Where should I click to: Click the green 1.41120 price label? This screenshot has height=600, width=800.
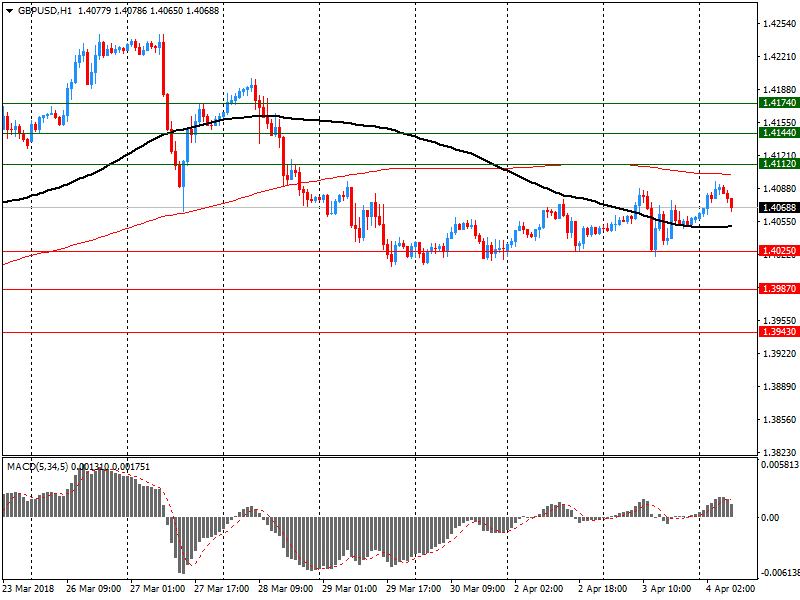[778, 164]
